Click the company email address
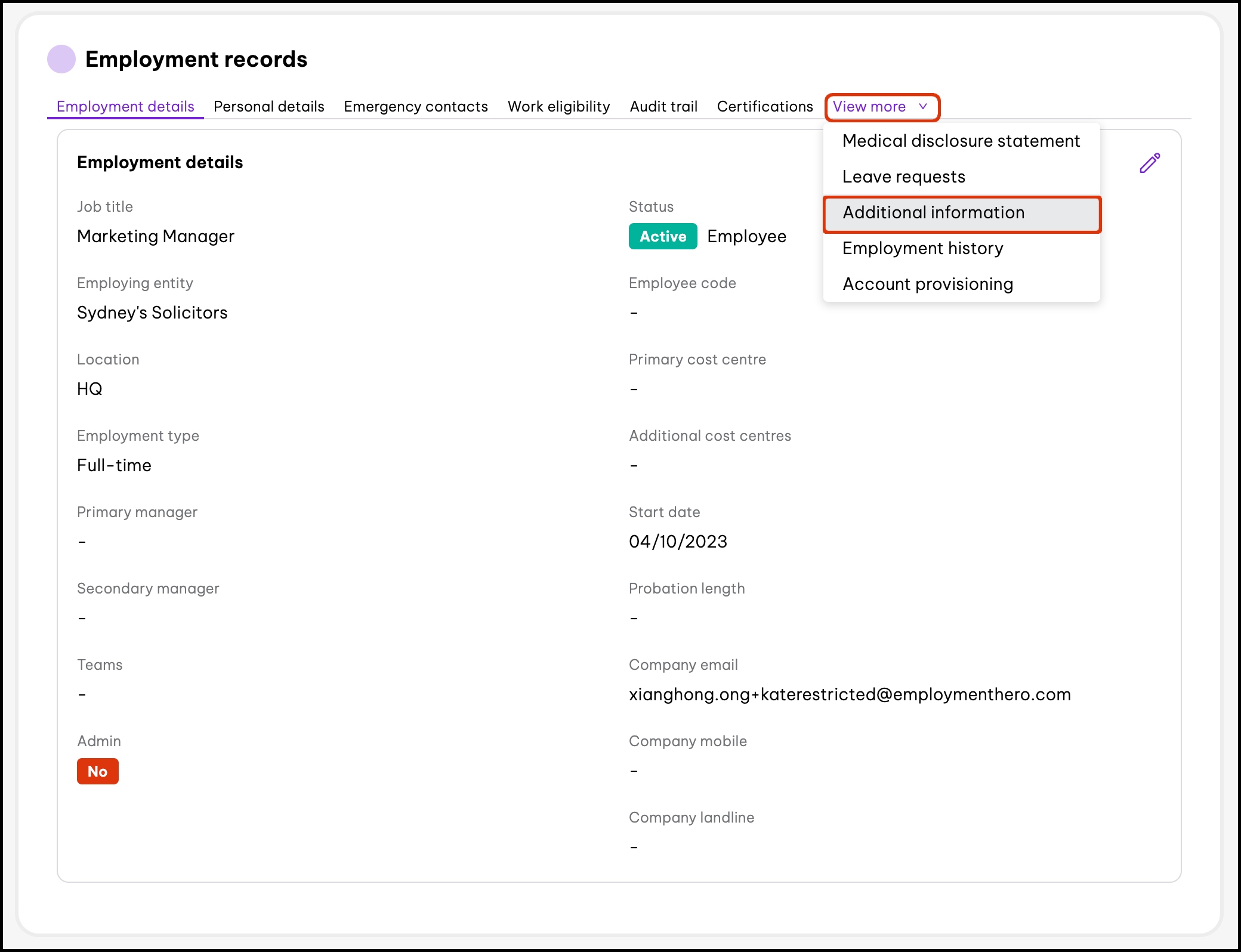The width and height of the screenshot is (1241, 952). click(x=850, y=694)
